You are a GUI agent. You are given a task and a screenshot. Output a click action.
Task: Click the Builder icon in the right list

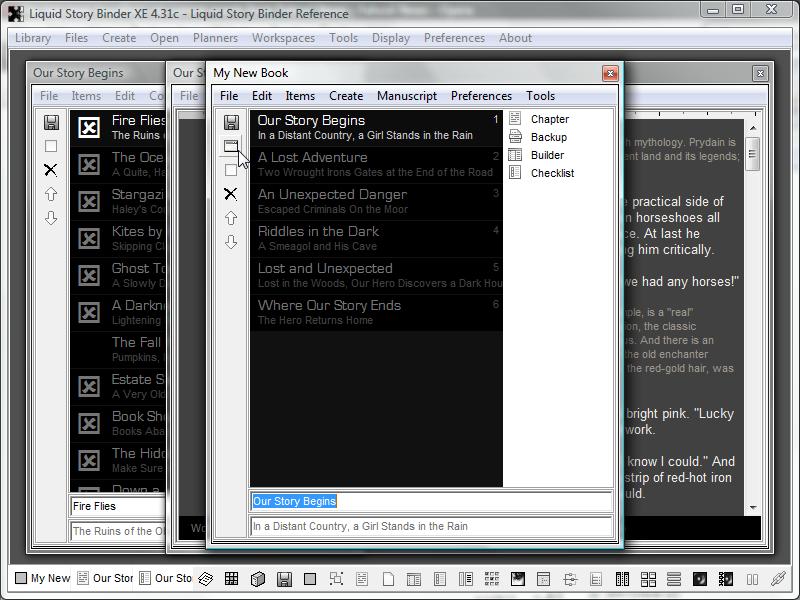(x=516, y=155)
